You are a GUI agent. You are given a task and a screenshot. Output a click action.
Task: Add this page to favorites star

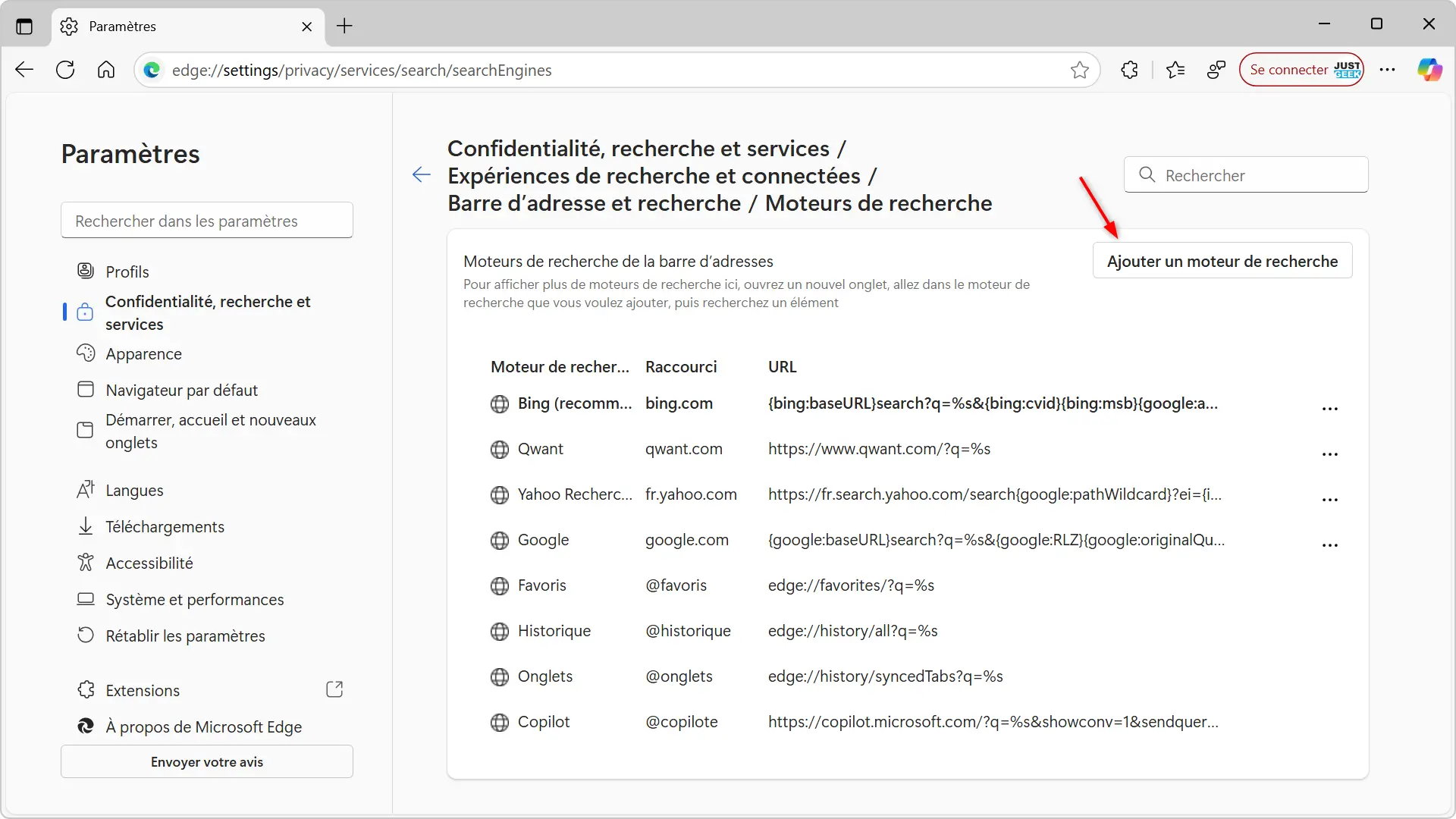pos(1080,70)
